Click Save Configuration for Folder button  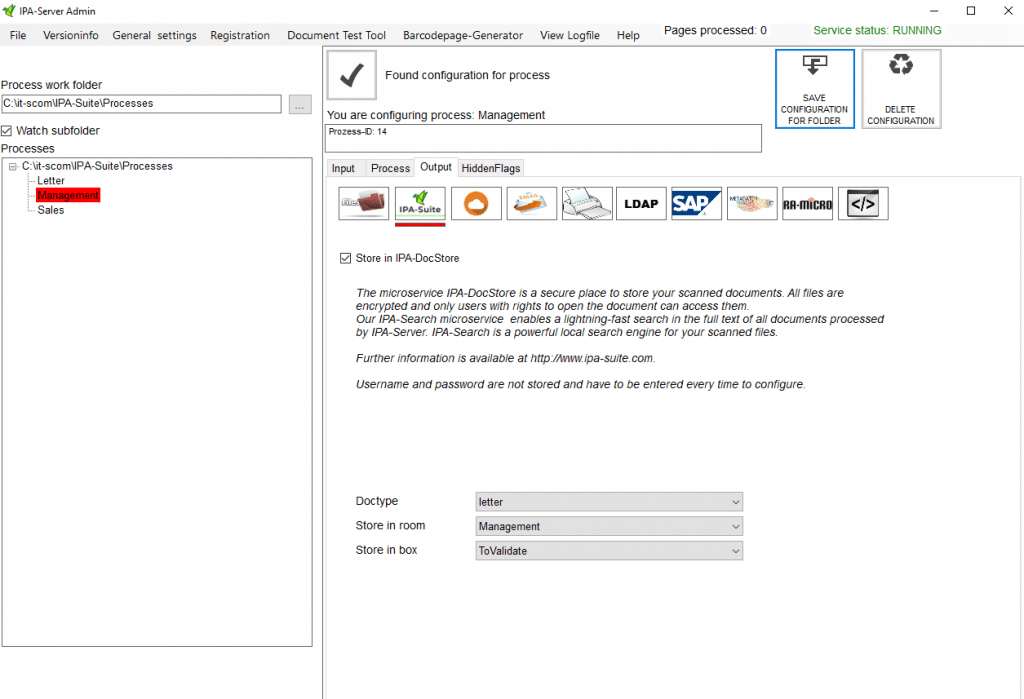814,89
